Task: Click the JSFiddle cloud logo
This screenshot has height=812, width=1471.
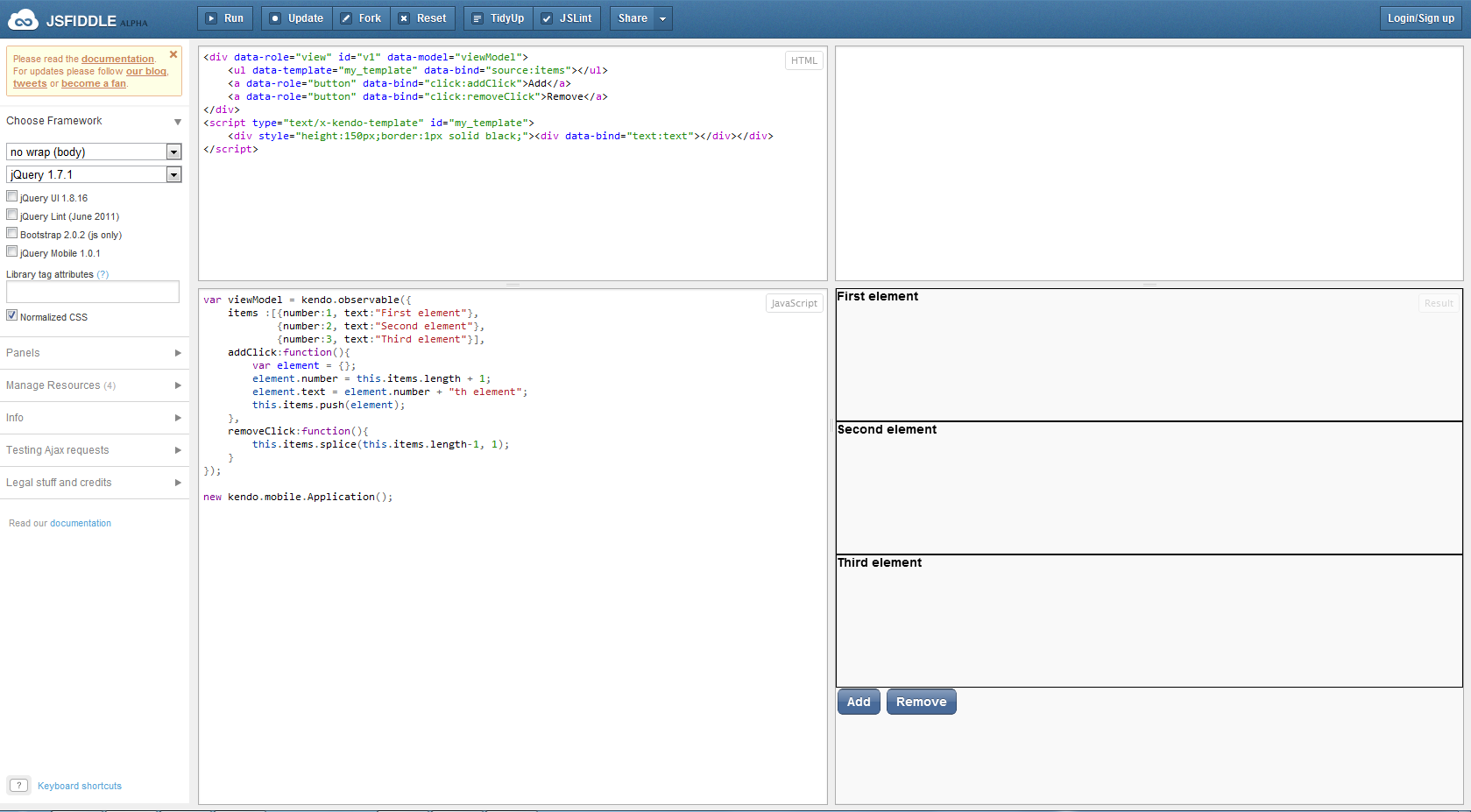Action: pyautogui.click(x=24, y=19)
